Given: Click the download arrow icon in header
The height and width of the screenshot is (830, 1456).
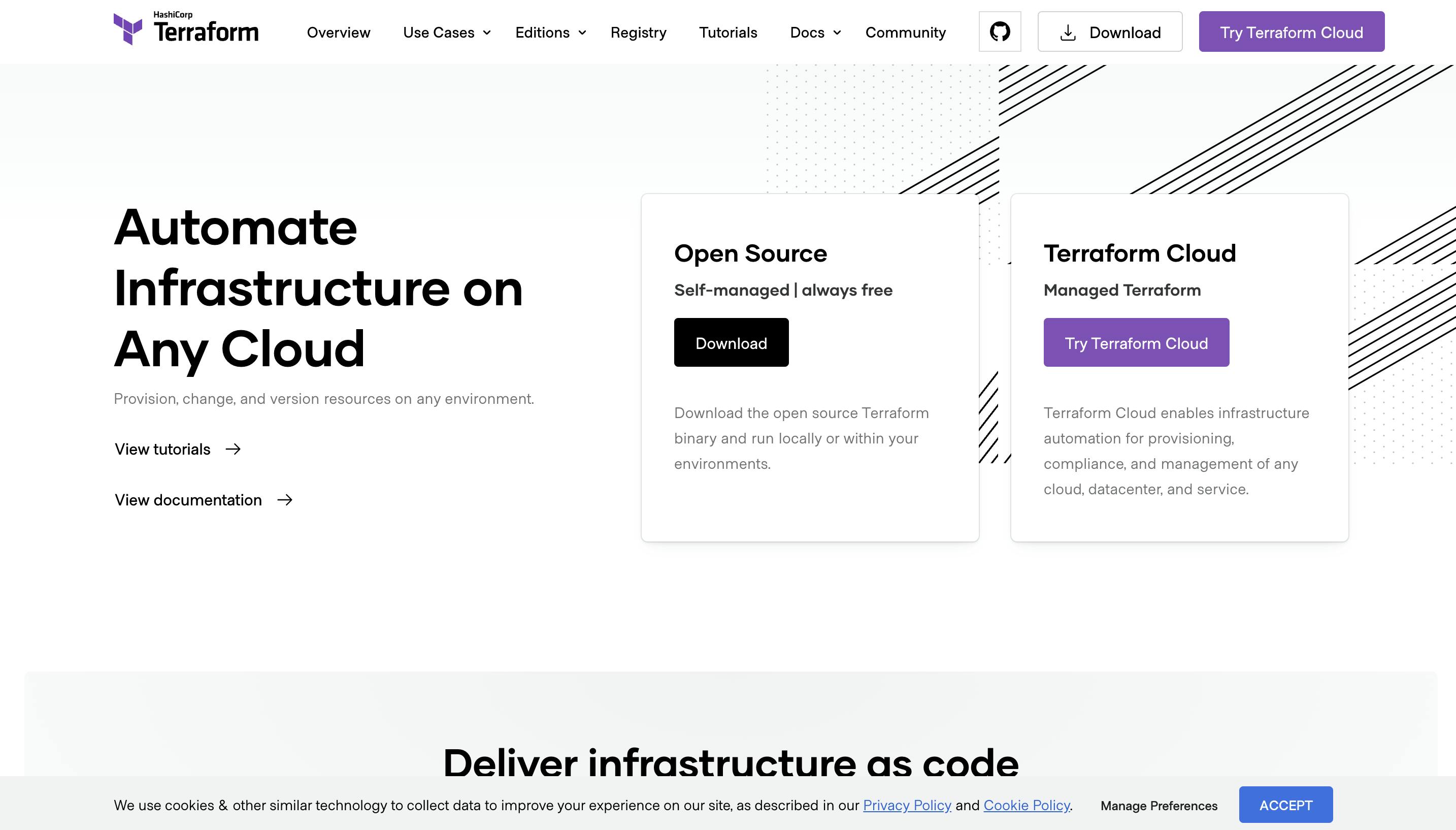Looking at the screenshot, I should (x=1068, y=33).
